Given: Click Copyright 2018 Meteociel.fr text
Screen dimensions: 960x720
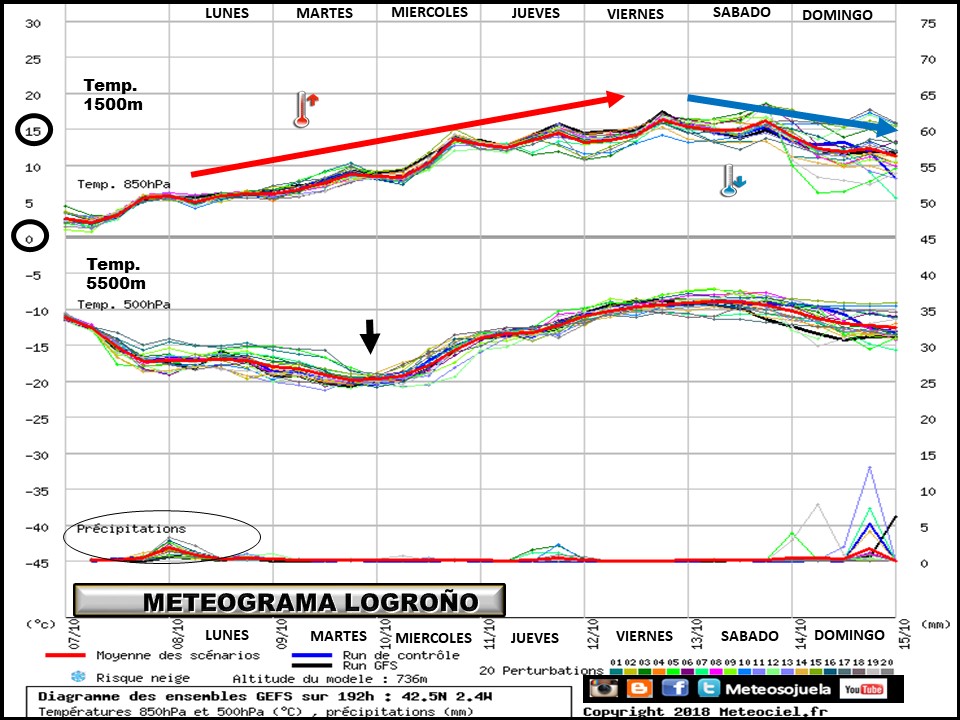Looking at the screenshot, I should 705,712.
